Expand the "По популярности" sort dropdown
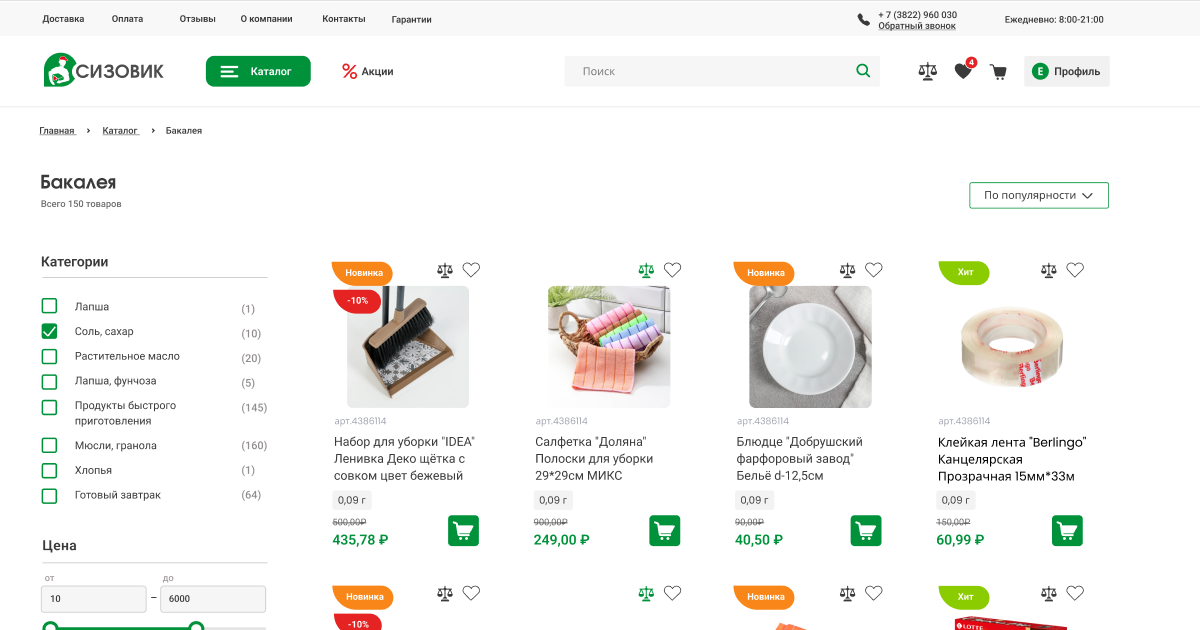The width and height of the screenshot is (1200, 630). [x=1038, y=195]
